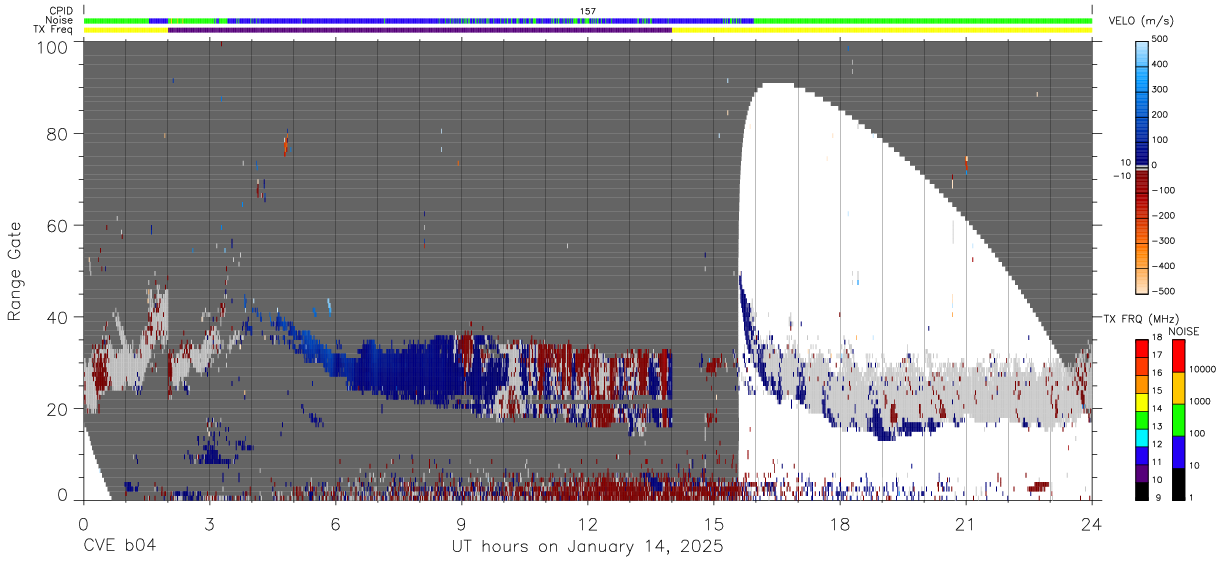
Task: Click the 3 UT hour tick label
Action: coord(209,523)
